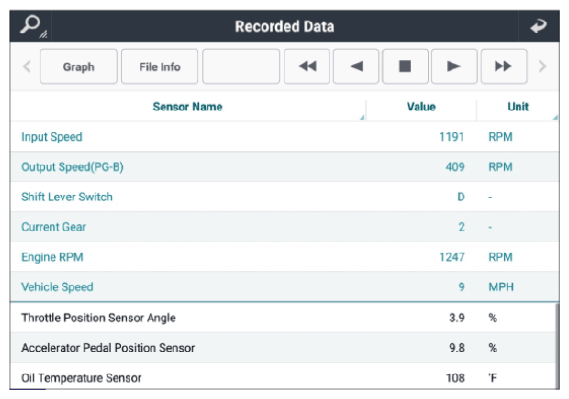
Task: Click the Input Speed value 1191
Action: (x=451, y=137)
